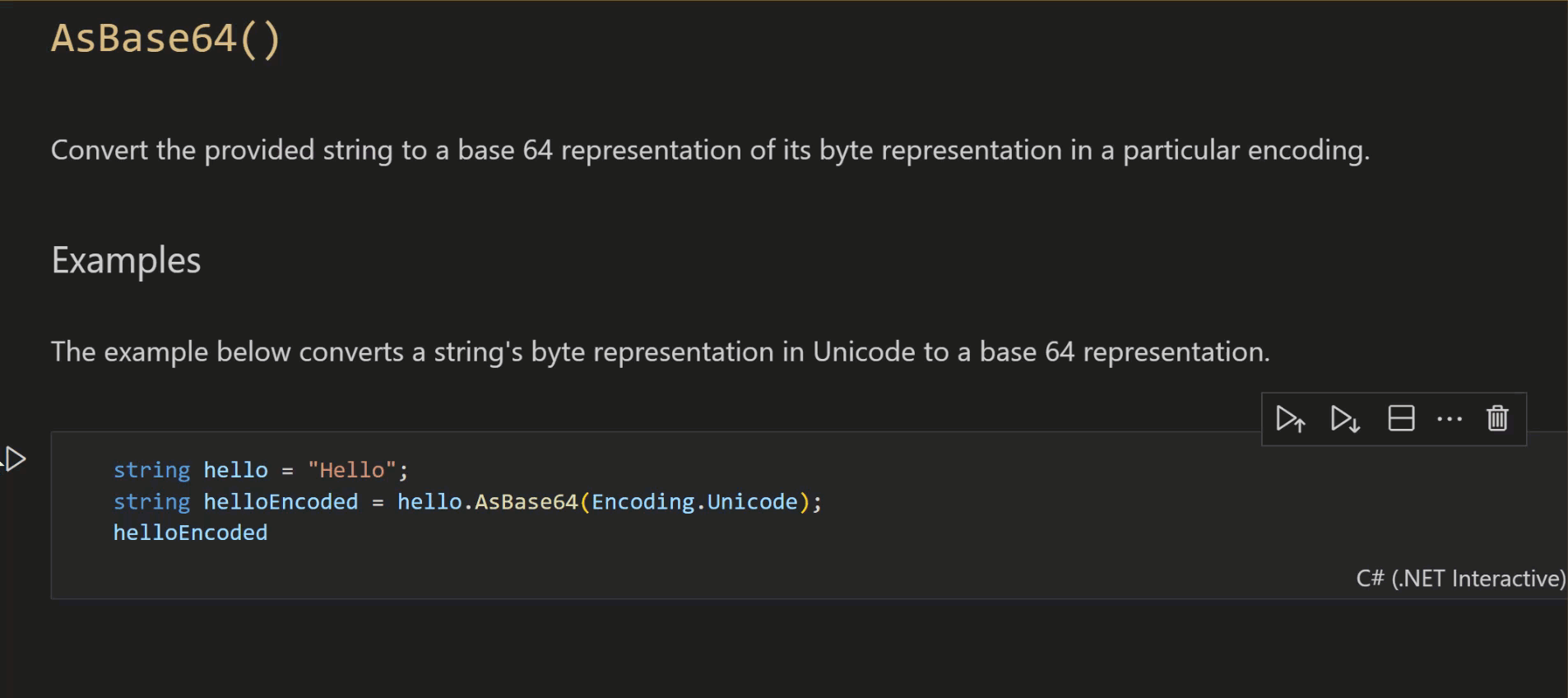Execute Above Cells in cell toolbar

coord(1290,419)
